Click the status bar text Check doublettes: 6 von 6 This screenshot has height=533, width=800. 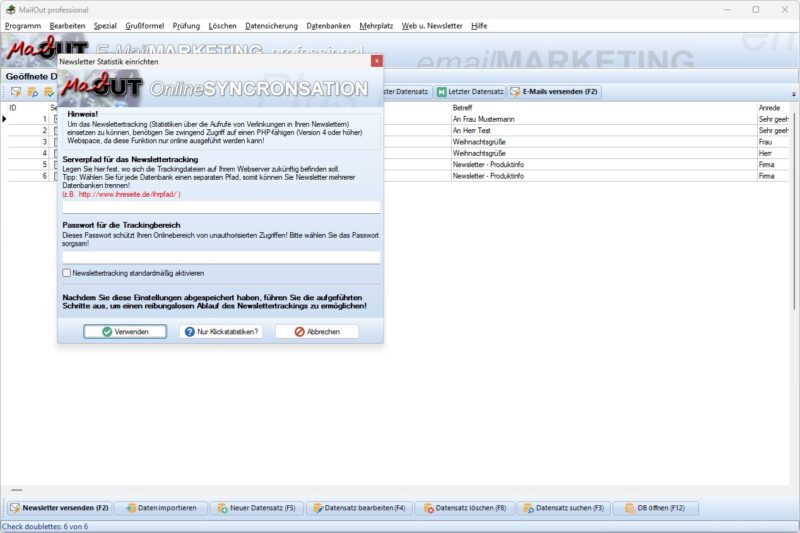(x=45, y=526)
